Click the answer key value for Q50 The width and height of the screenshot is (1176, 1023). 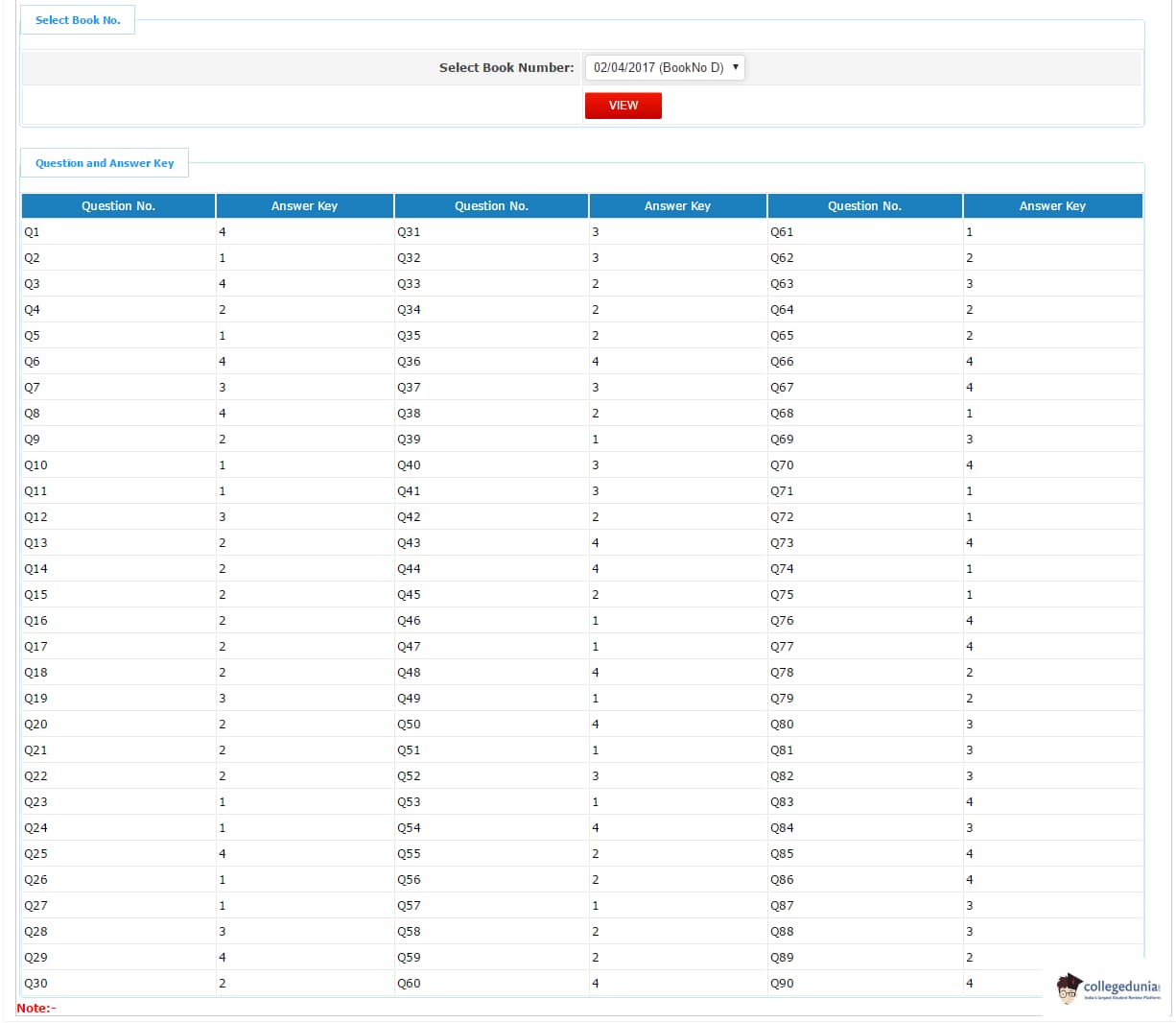[x=596, y=725]
